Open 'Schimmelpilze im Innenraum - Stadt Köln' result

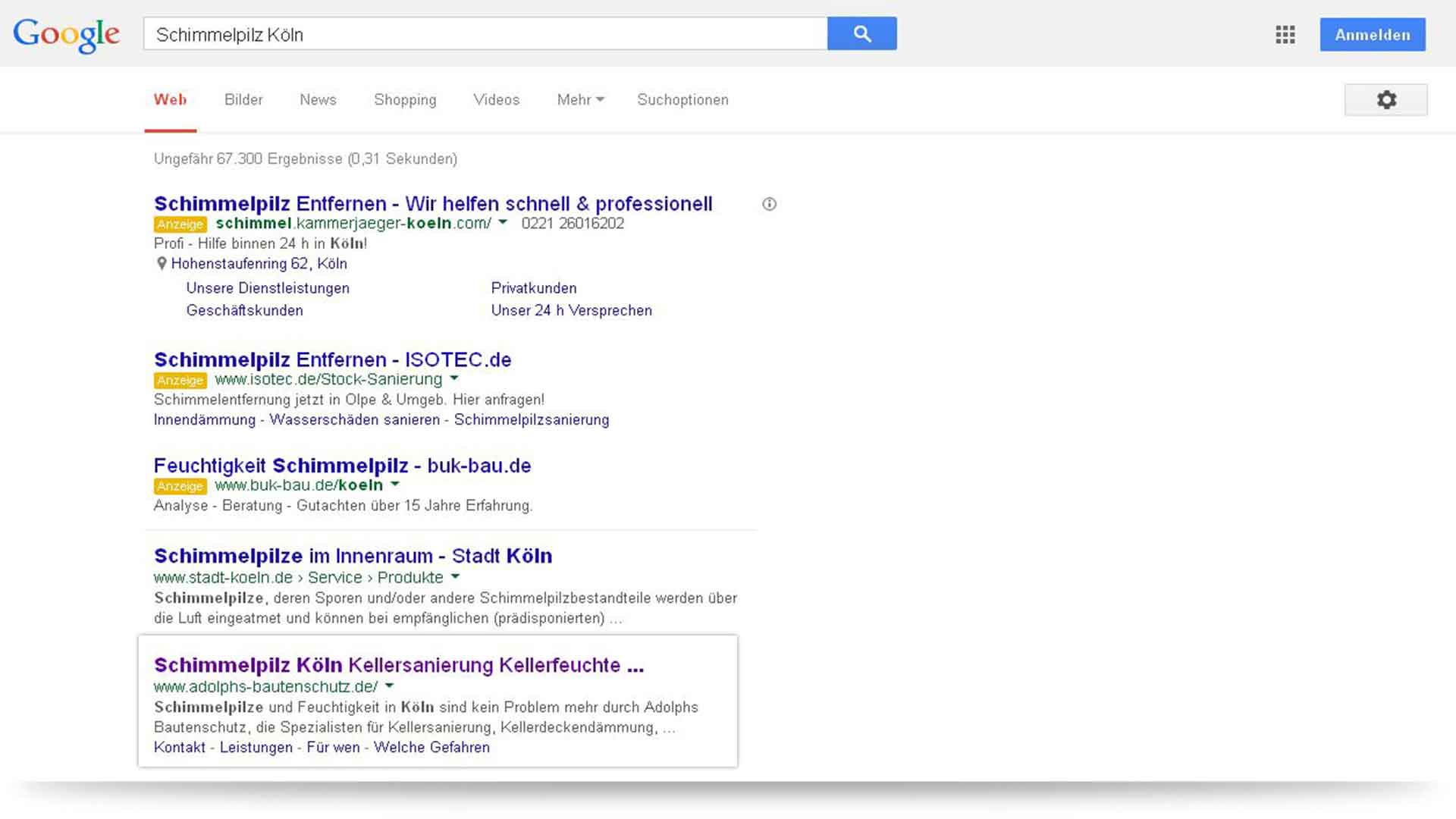(353, 556)
